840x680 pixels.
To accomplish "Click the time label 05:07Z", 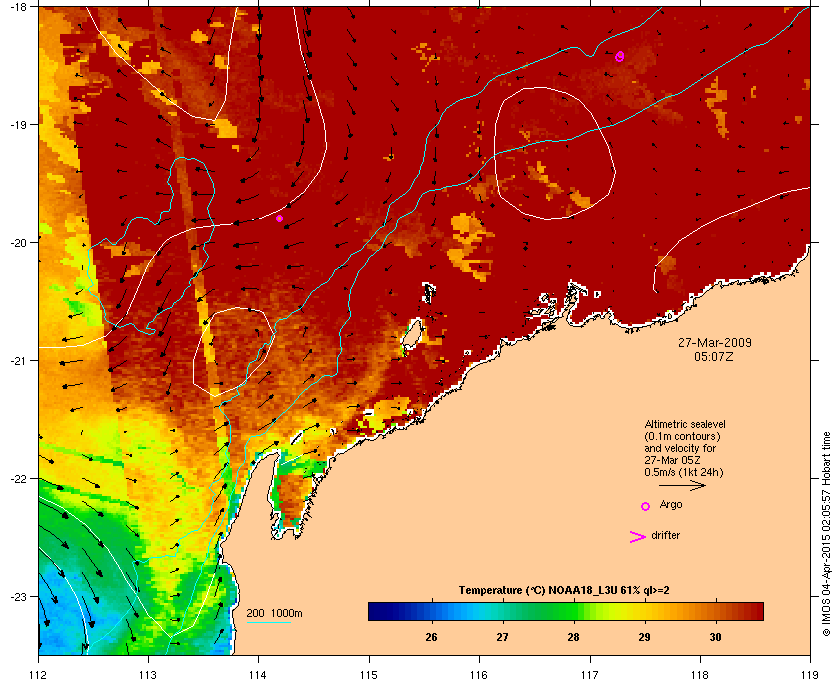I will (714, 356).
